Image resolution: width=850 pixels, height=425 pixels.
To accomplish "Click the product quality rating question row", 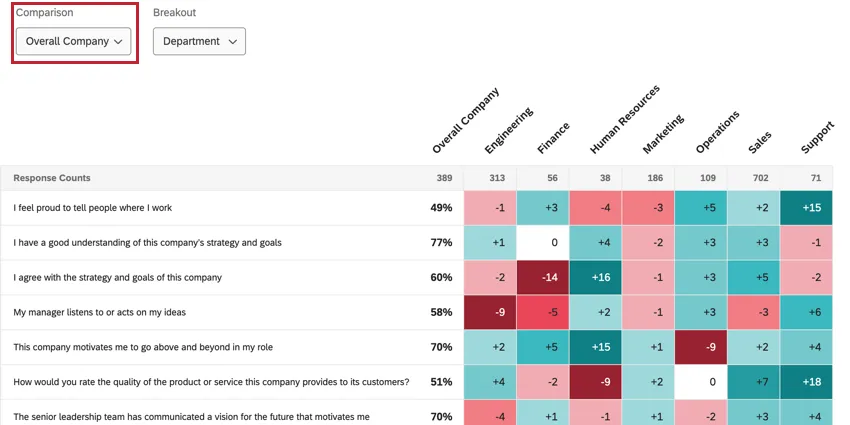I will (211, 381).
